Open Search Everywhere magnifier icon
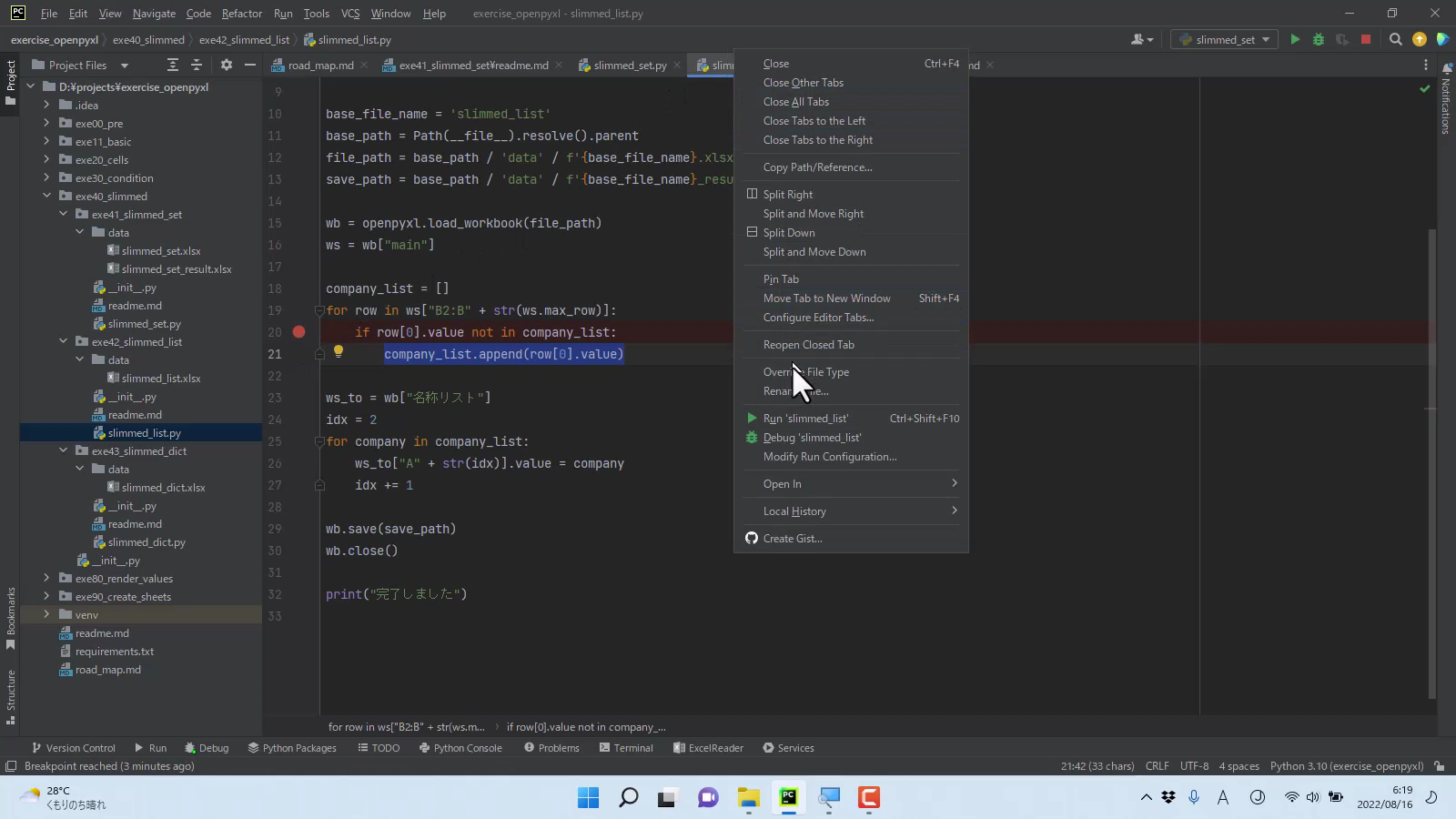 coord(1395,39)
